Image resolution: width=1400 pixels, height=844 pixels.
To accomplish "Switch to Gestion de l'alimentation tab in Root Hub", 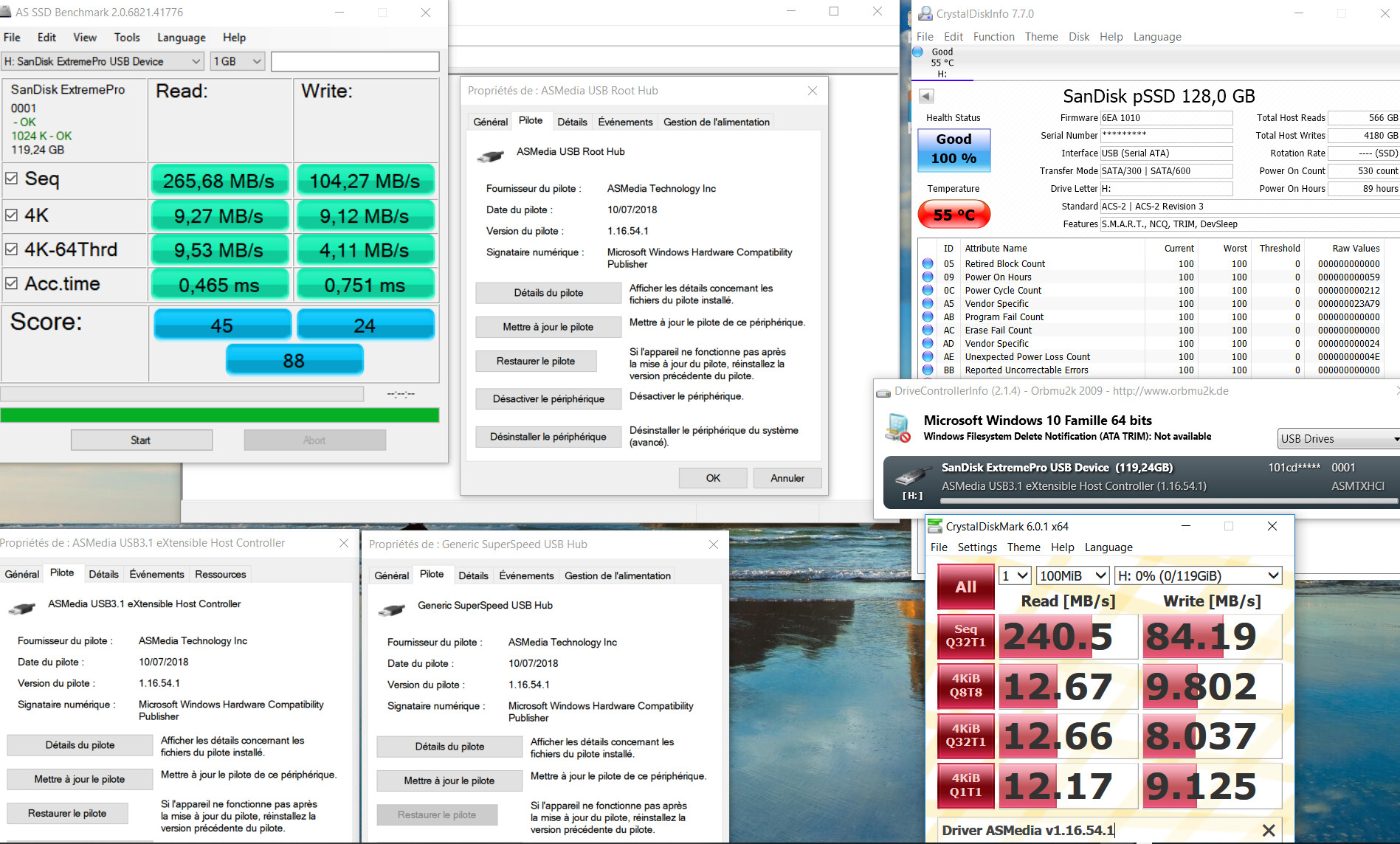I will tap(716, 122).
